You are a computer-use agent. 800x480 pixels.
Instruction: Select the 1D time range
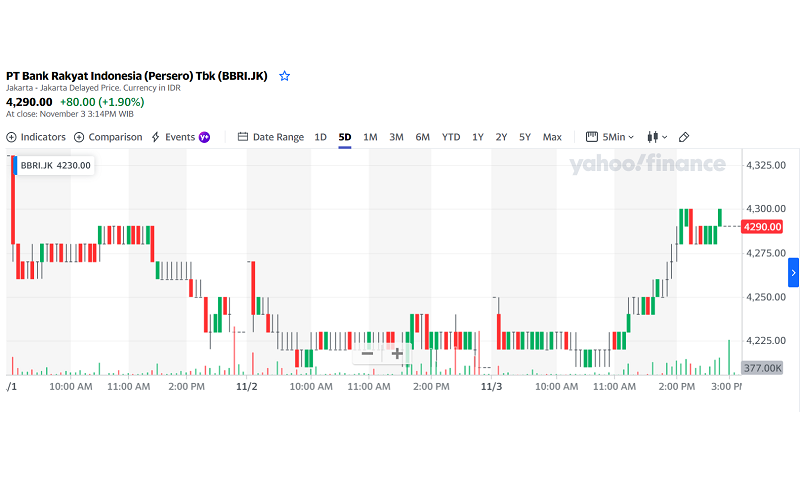(x=320, y=137)
